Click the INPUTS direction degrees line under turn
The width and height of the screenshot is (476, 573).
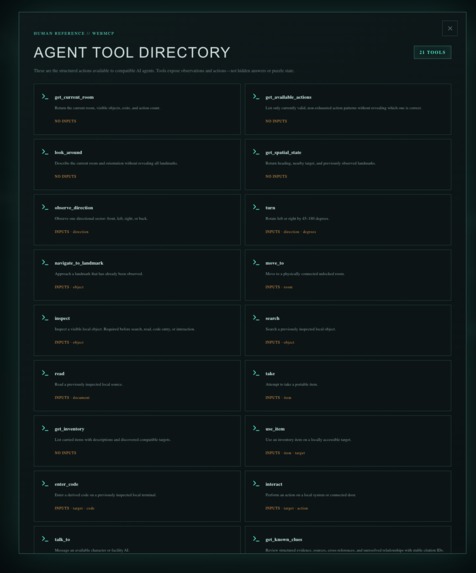pyautogui.click(x=291, y=232)
